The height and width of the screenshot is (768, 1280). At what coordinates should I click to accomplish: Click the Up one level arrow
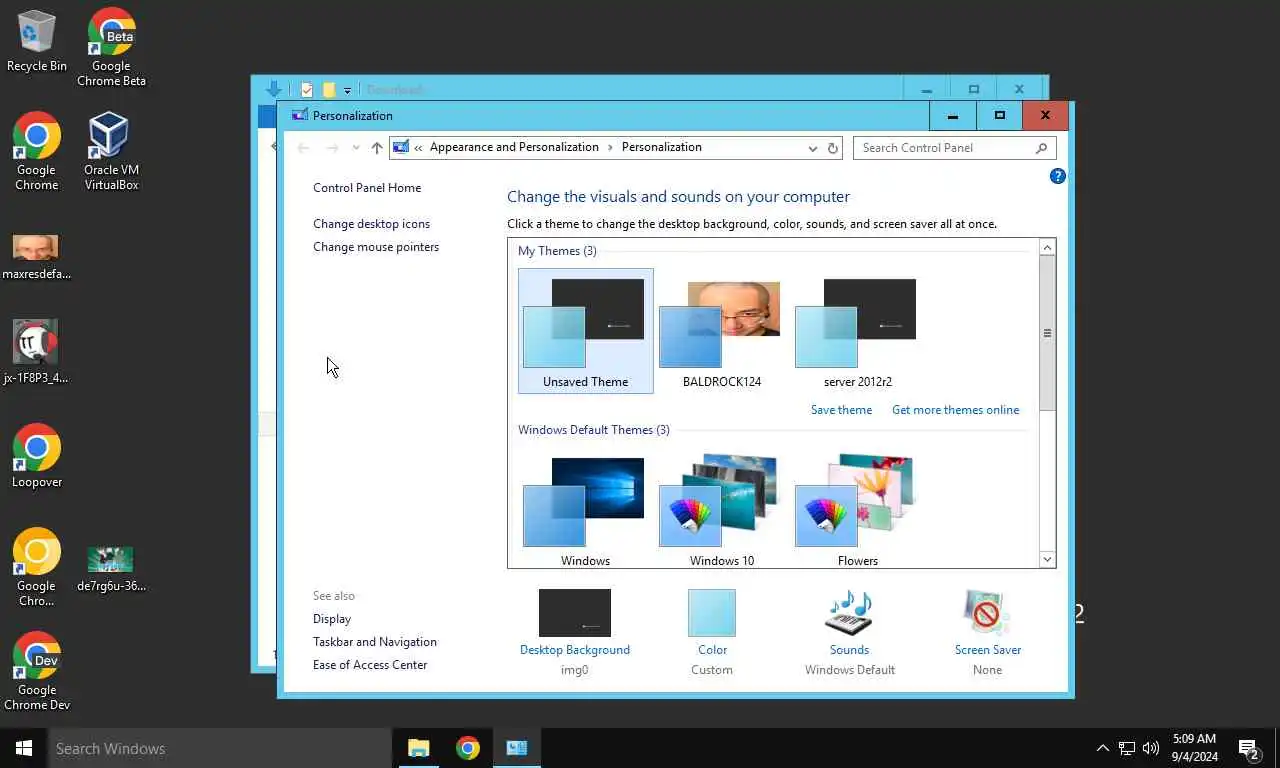[x=377, y=148]
